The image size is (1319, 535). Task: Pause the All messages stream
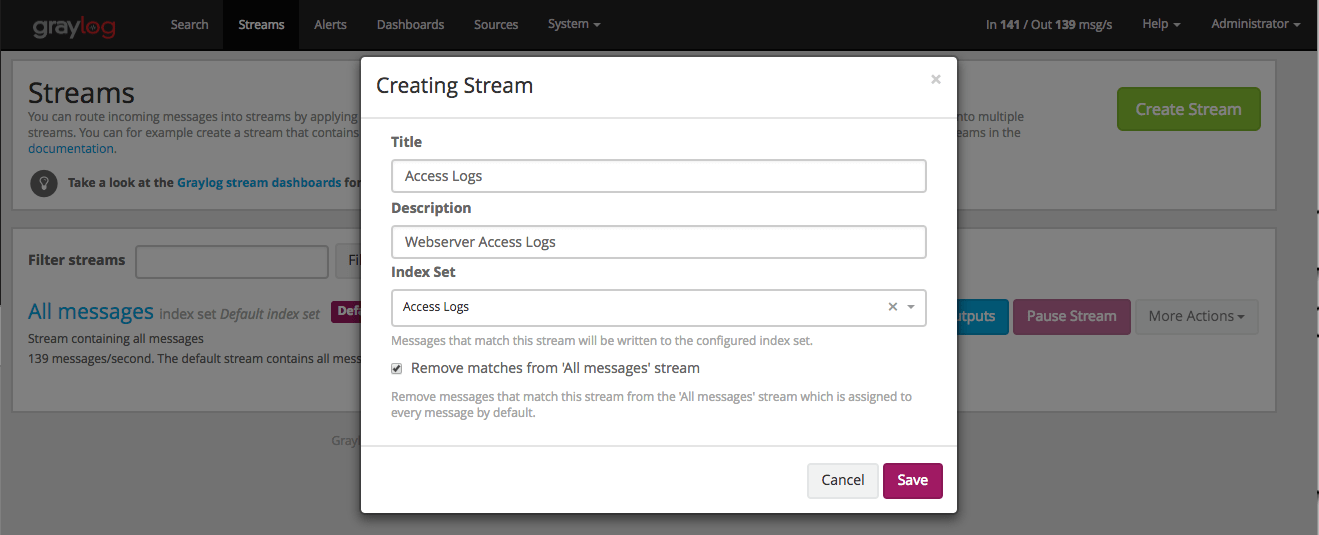pos(1071,316)
